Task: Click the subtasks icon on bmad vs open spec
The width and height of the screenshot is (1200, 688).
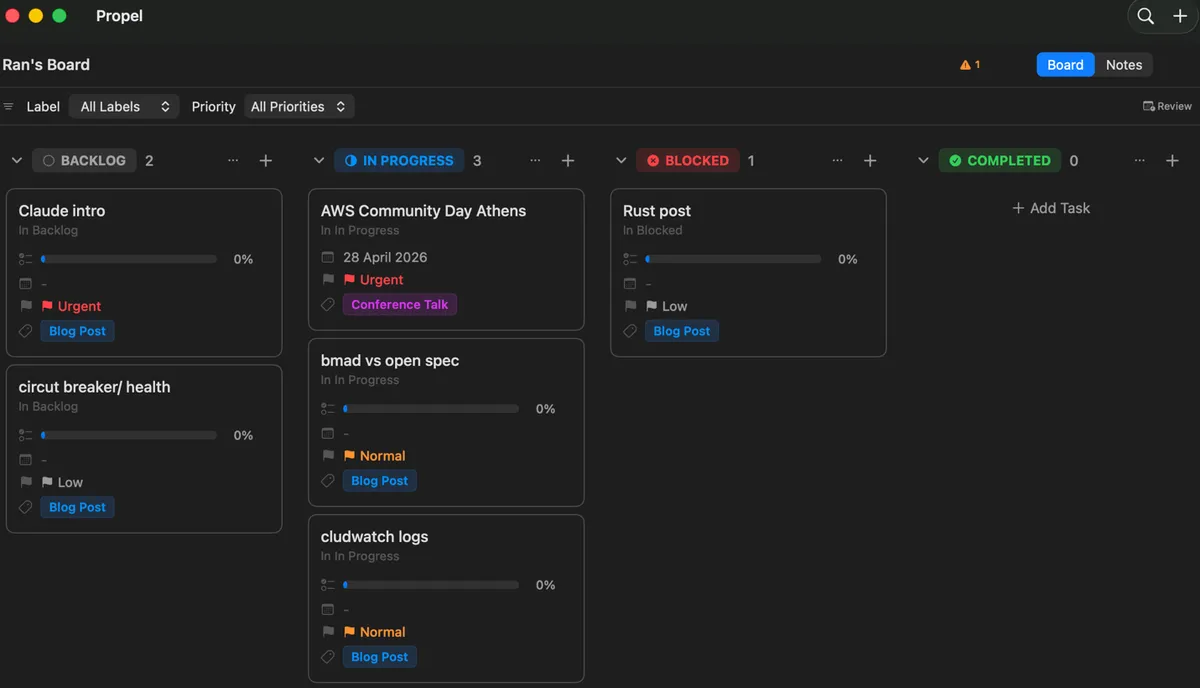Action: (x=327, y=408)
